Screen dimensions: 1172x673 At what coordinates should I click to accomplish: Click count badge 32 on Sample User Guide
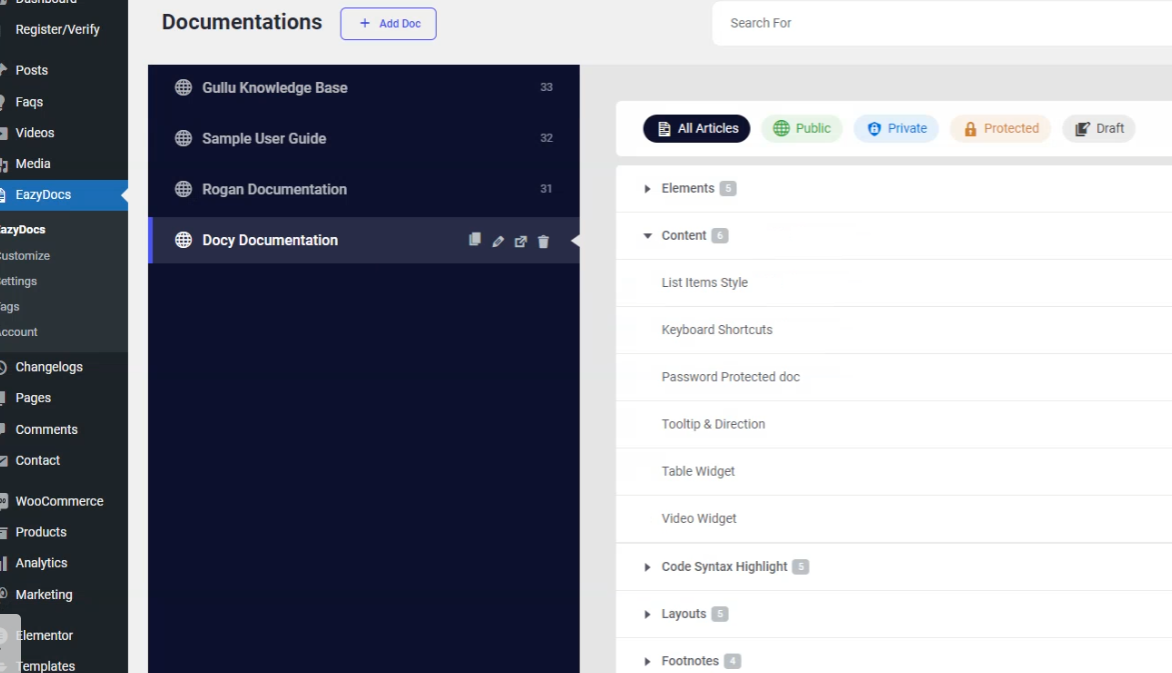[x=546, y=138]
